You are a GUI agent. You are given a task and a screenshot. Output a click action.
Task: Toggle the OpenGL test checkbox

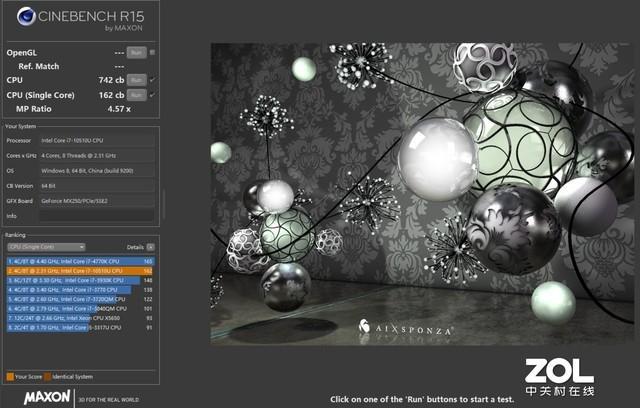(x=152, y=52)
